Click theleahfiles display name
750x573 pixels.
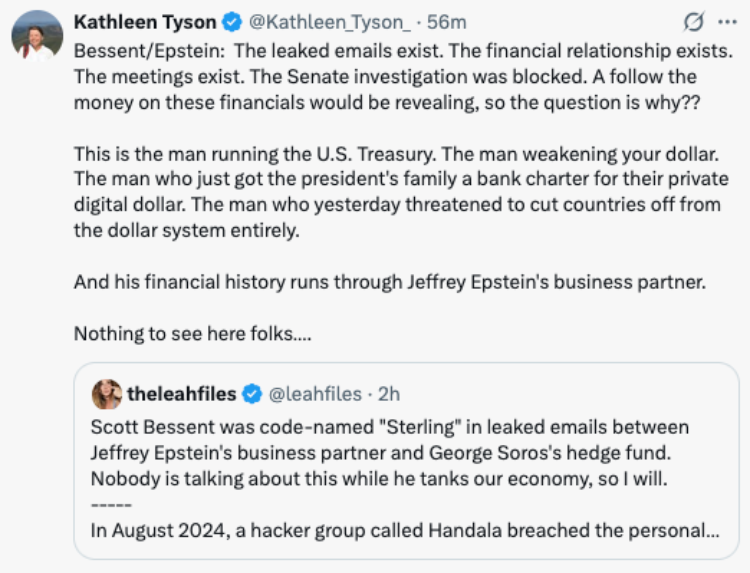pos(182,394)
